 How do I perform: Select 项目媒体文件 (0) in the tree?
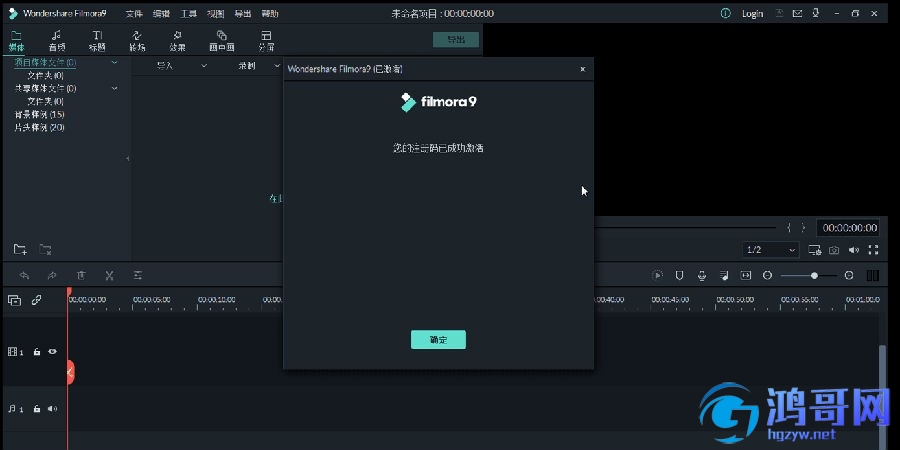tap(45, 62)
